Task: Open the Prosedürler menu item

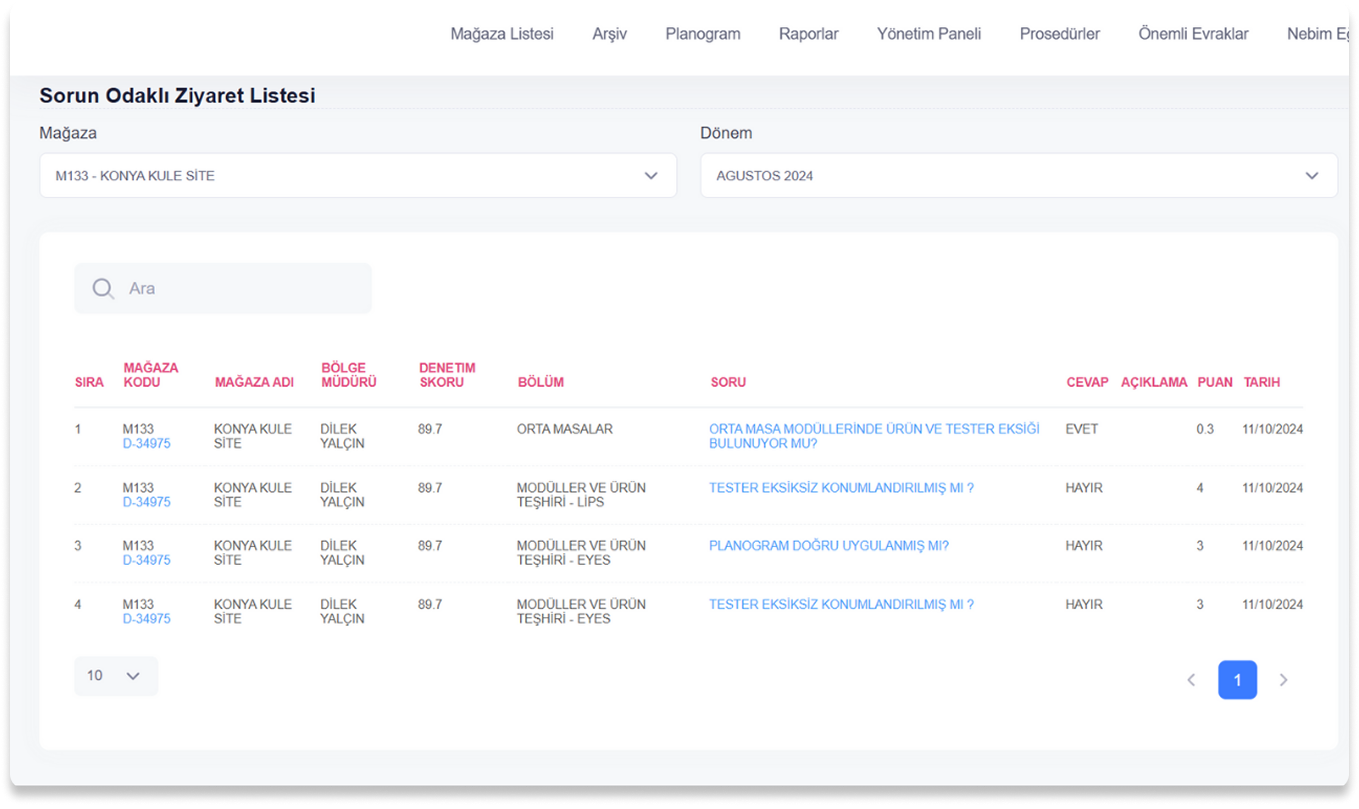Action: pyautogui.click(x=1059, y=34)
